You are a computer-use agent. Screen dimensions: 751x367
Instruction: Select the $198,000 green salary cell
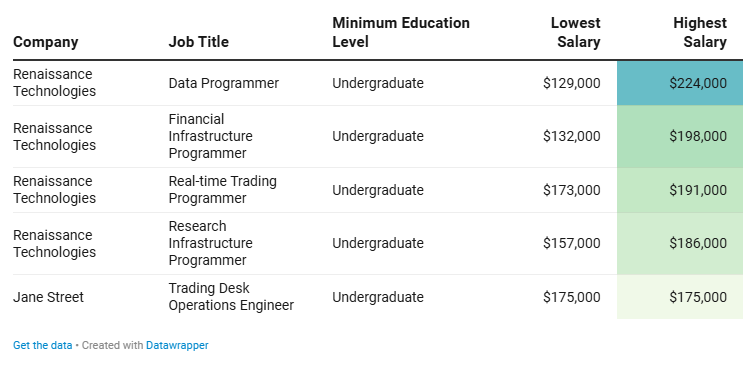(680, 137)
